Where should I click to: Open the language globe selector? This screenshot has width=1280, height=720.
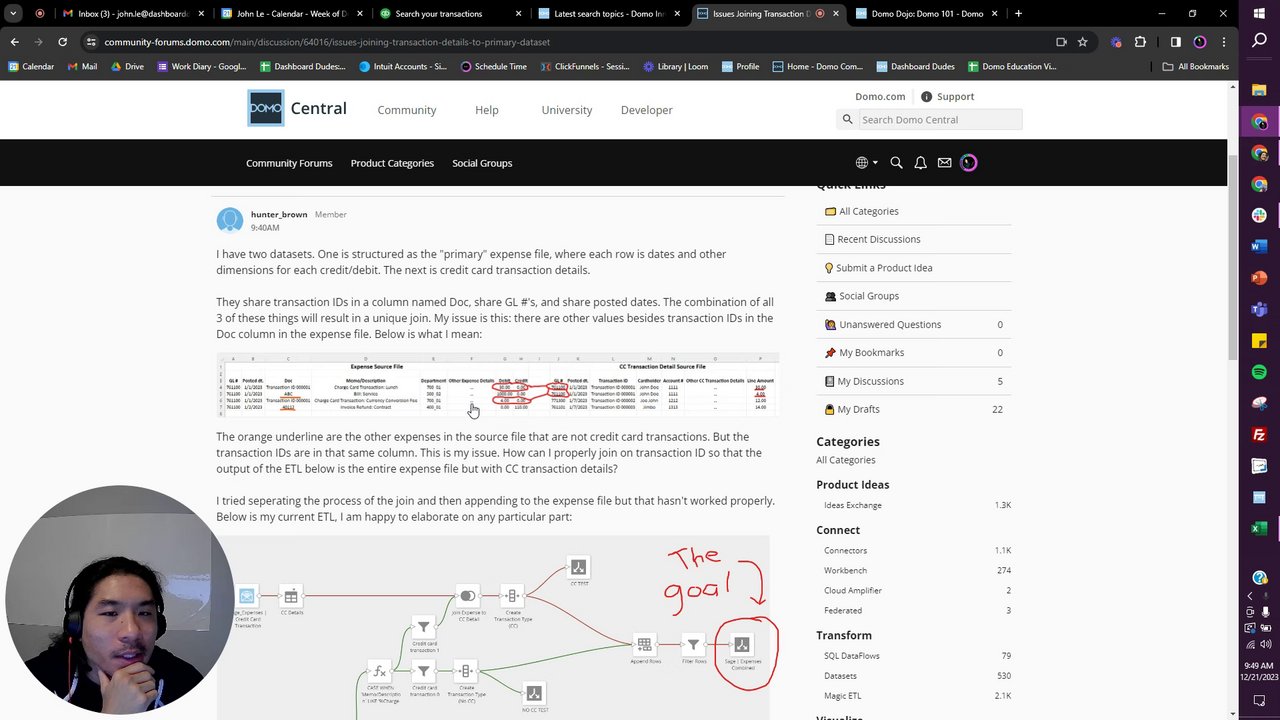pyautogui.click(x=866, y=163)
